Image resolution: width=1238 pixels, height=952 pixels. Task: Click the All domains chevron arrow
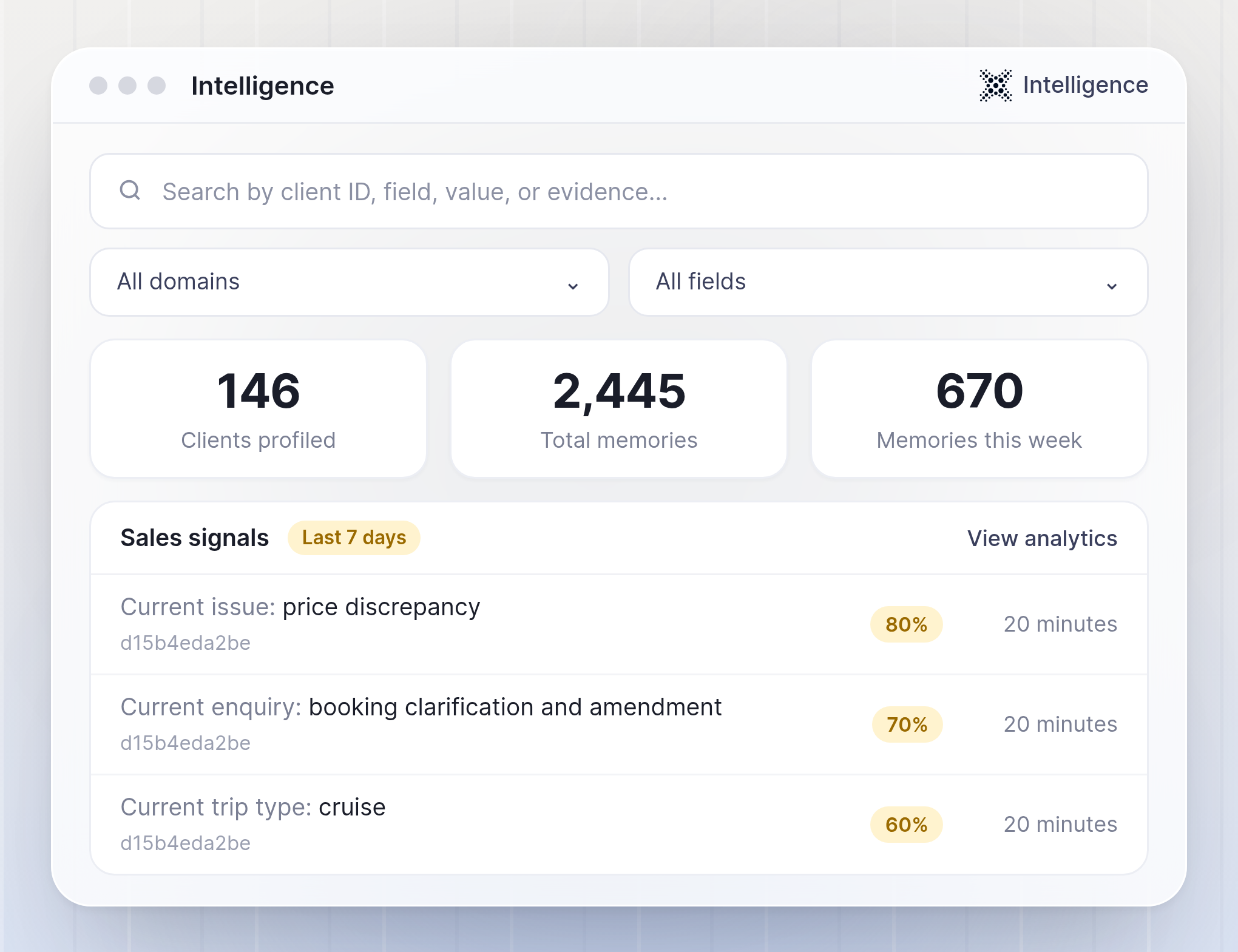[x=573, y=286]
